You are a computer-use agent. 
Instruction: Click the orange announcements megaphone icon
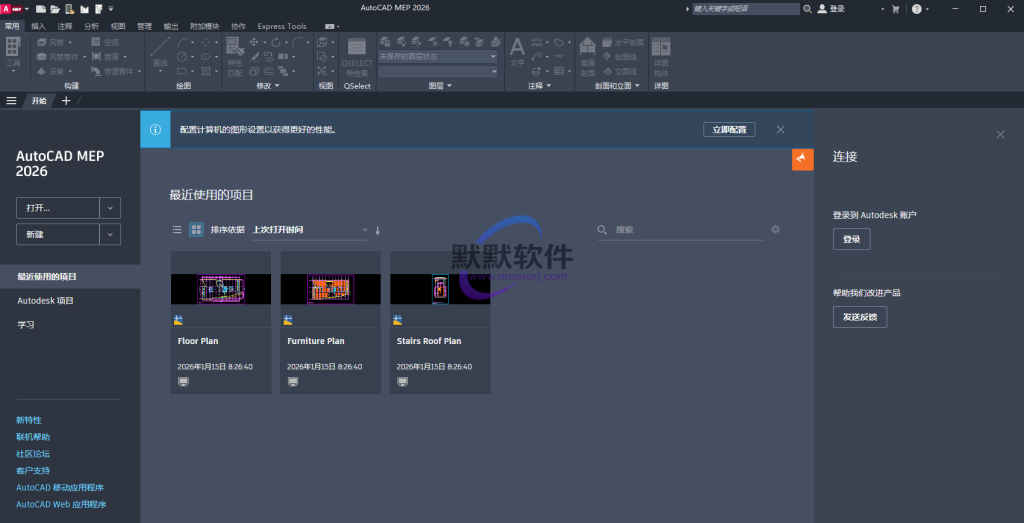tap(802, 160)
